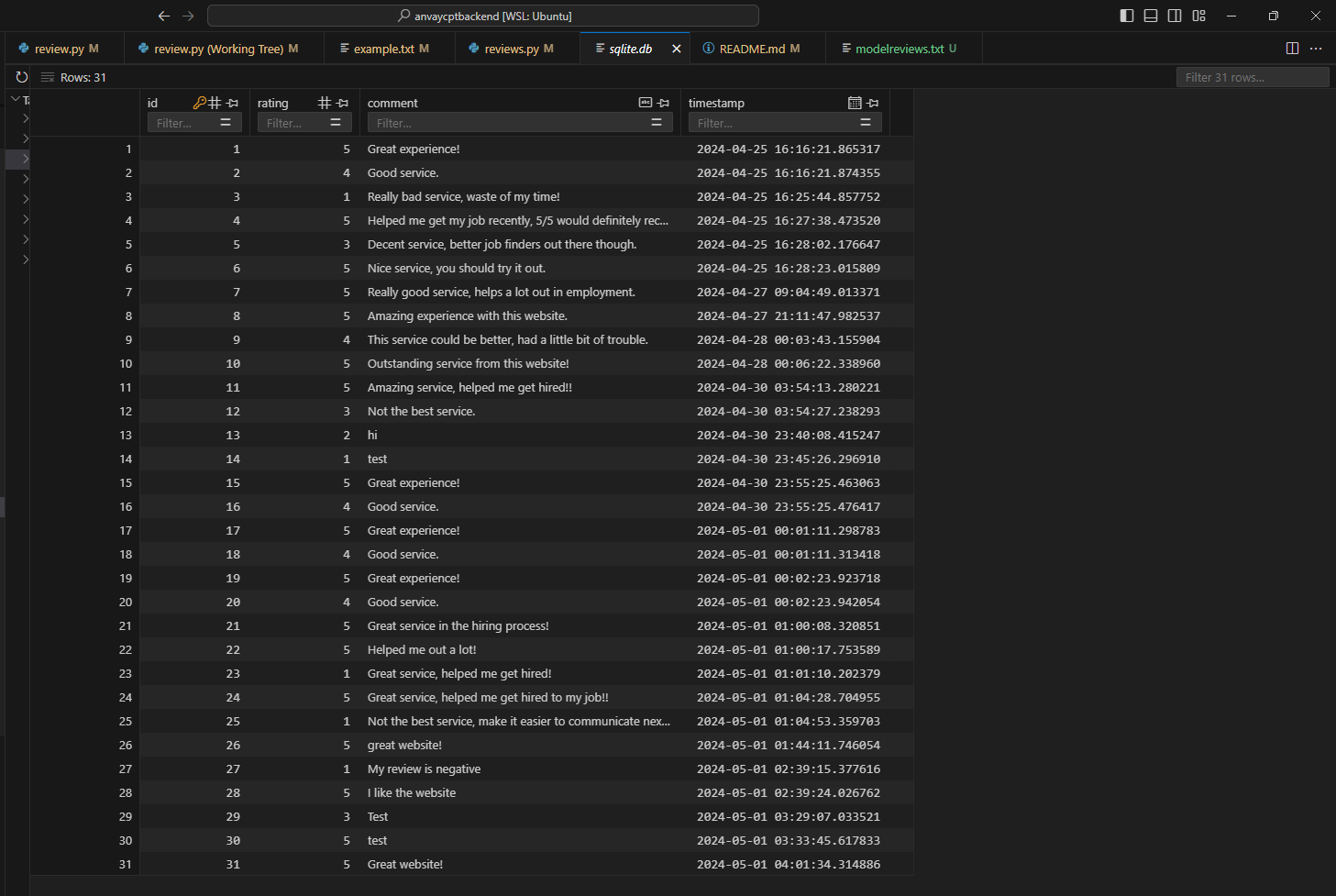
Task: Pin the id column
Action: pos(232,103)
